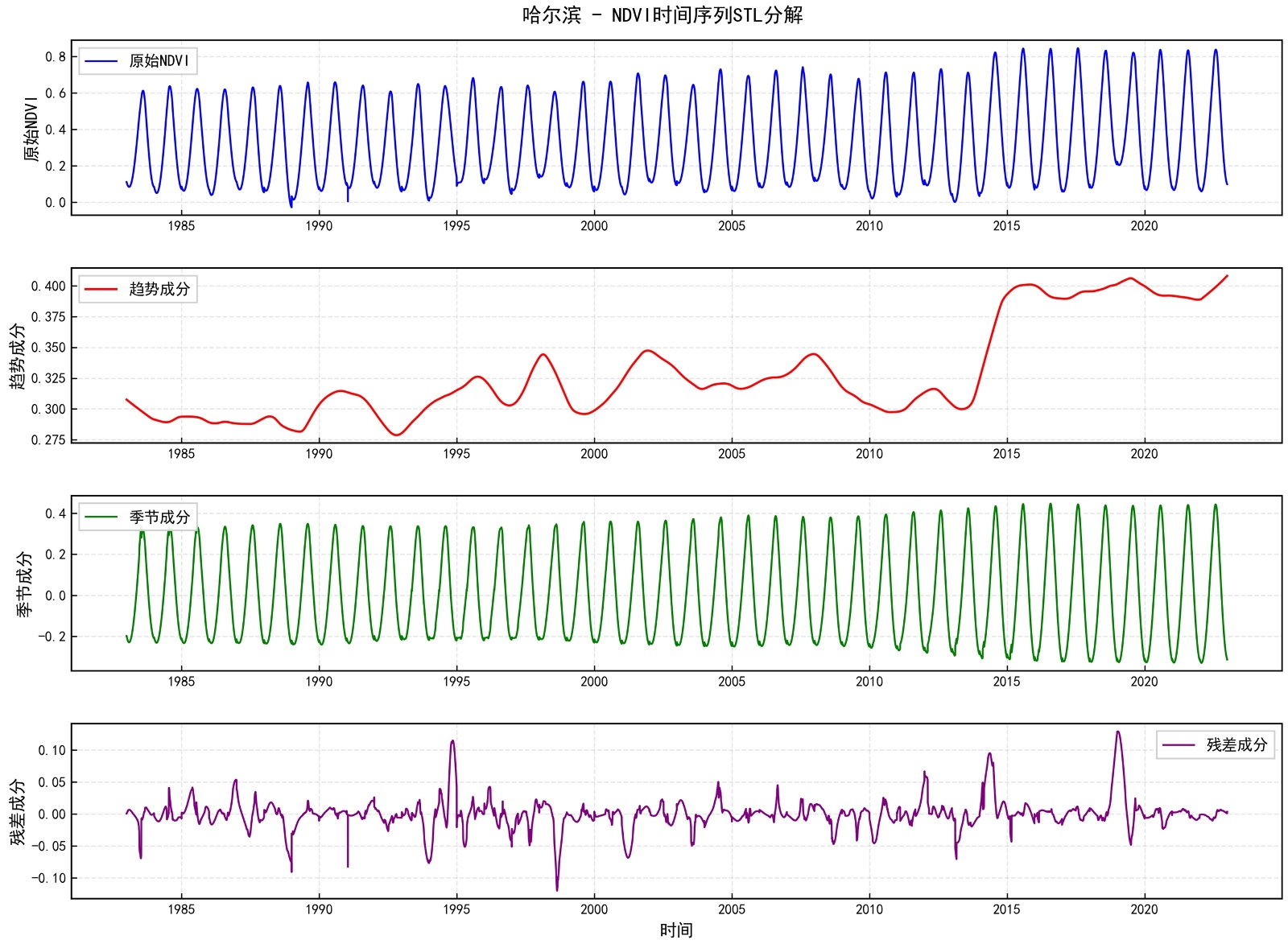Screen dimensions: 1288x944
Task: Click the 2000 tick label under the trend panel
Action: click(594, 454)
